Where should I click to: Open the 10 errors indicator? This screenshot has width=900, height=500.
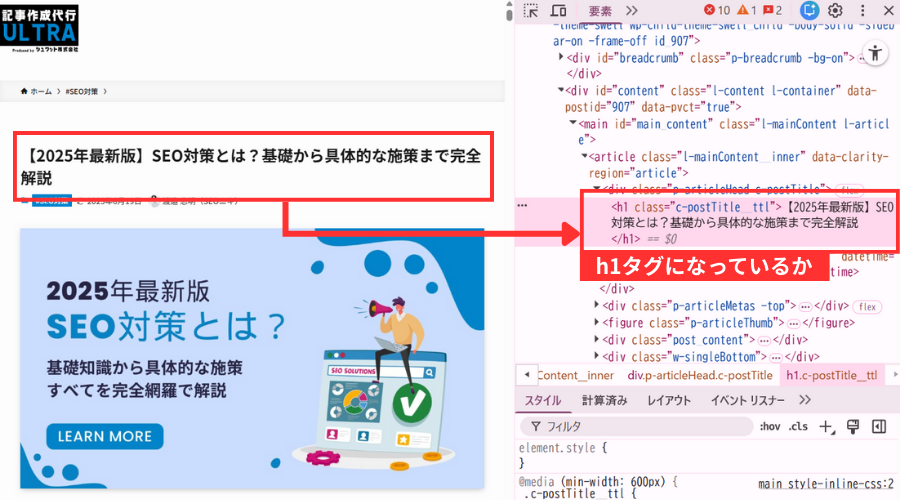[x=717, y=10]
